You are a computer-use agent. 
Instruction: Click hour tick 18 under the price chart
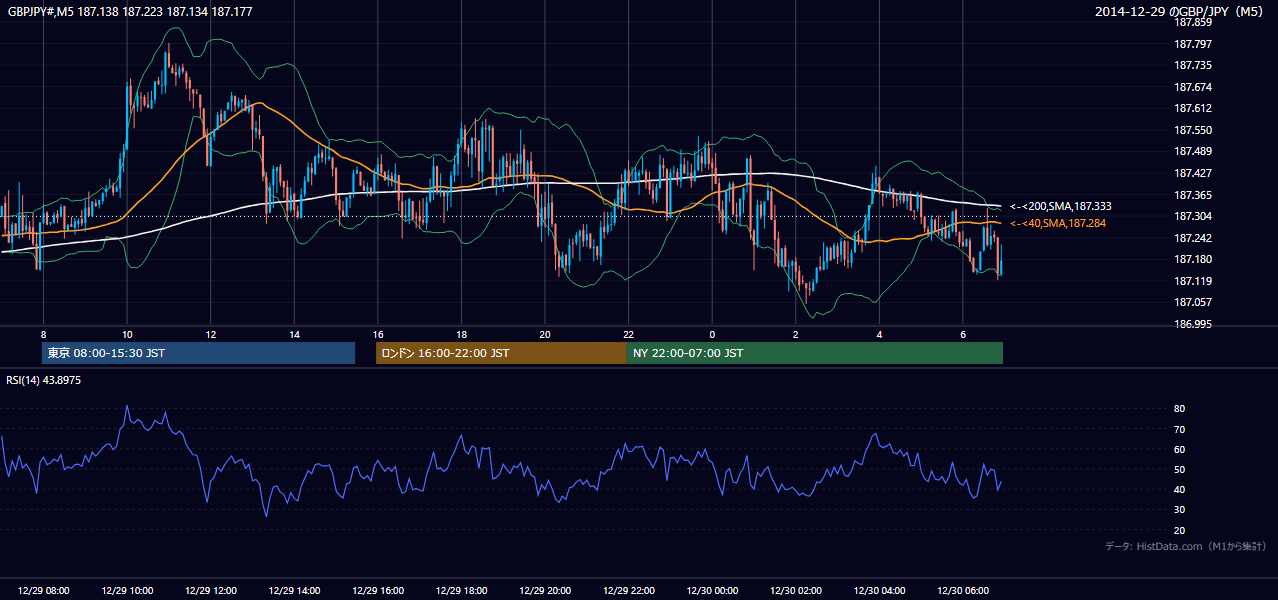coord(461,334)
